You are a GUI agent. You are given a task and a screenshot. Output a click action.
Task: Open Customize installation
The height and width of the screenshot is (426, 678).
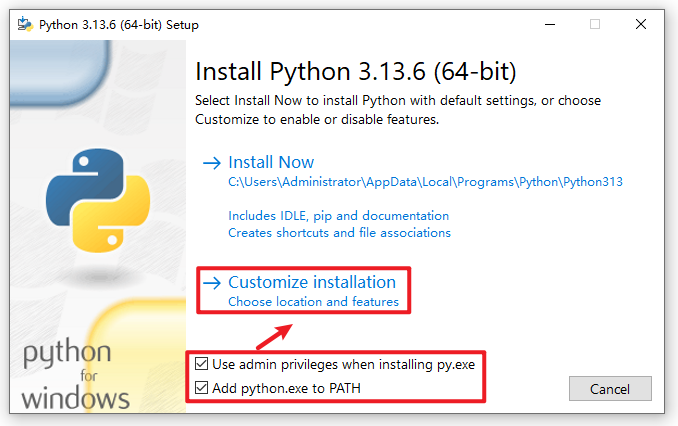[319, 282]
